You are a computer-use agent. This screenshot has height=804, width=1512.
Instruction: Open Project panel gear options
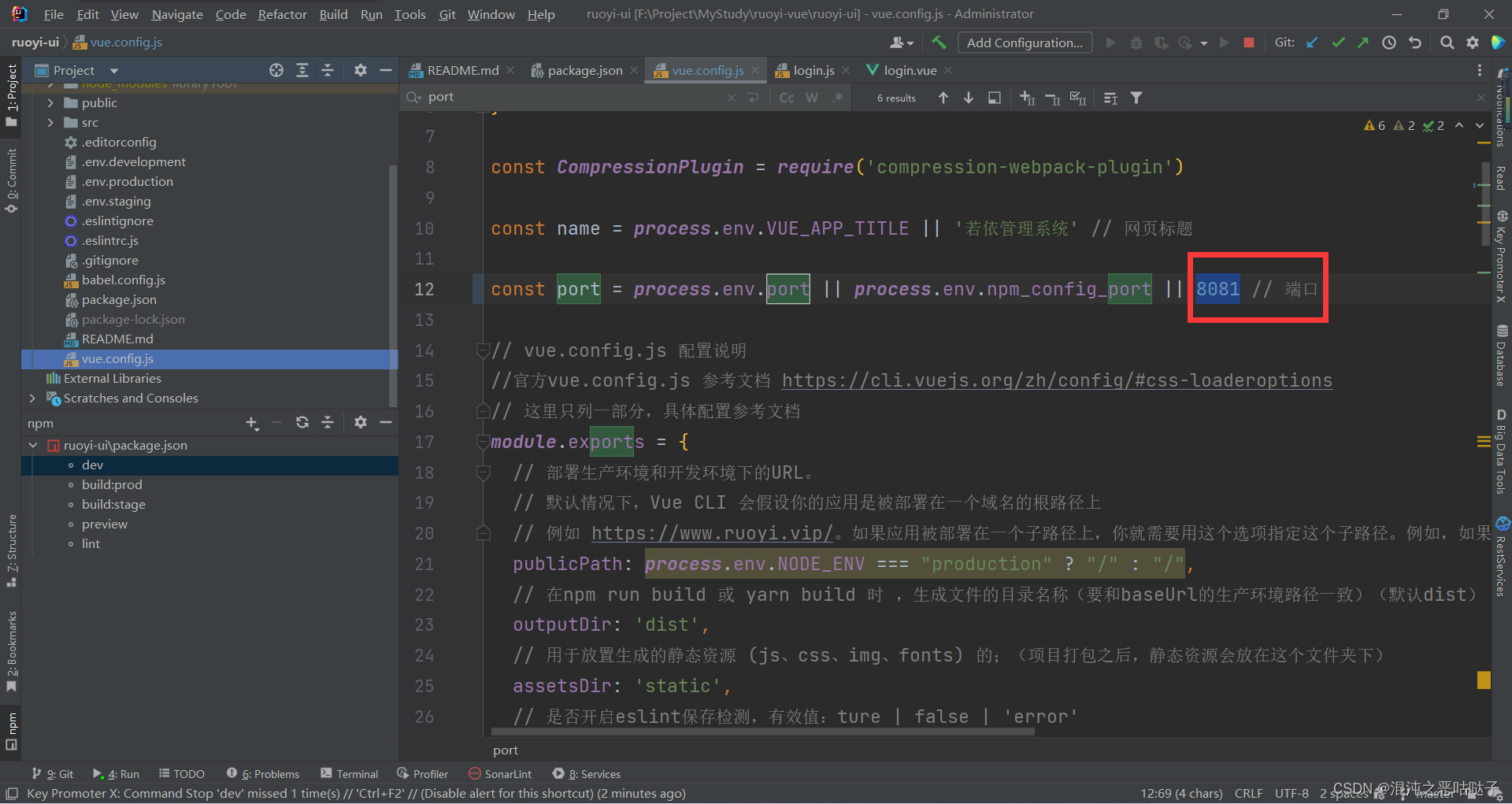[361, 70]
